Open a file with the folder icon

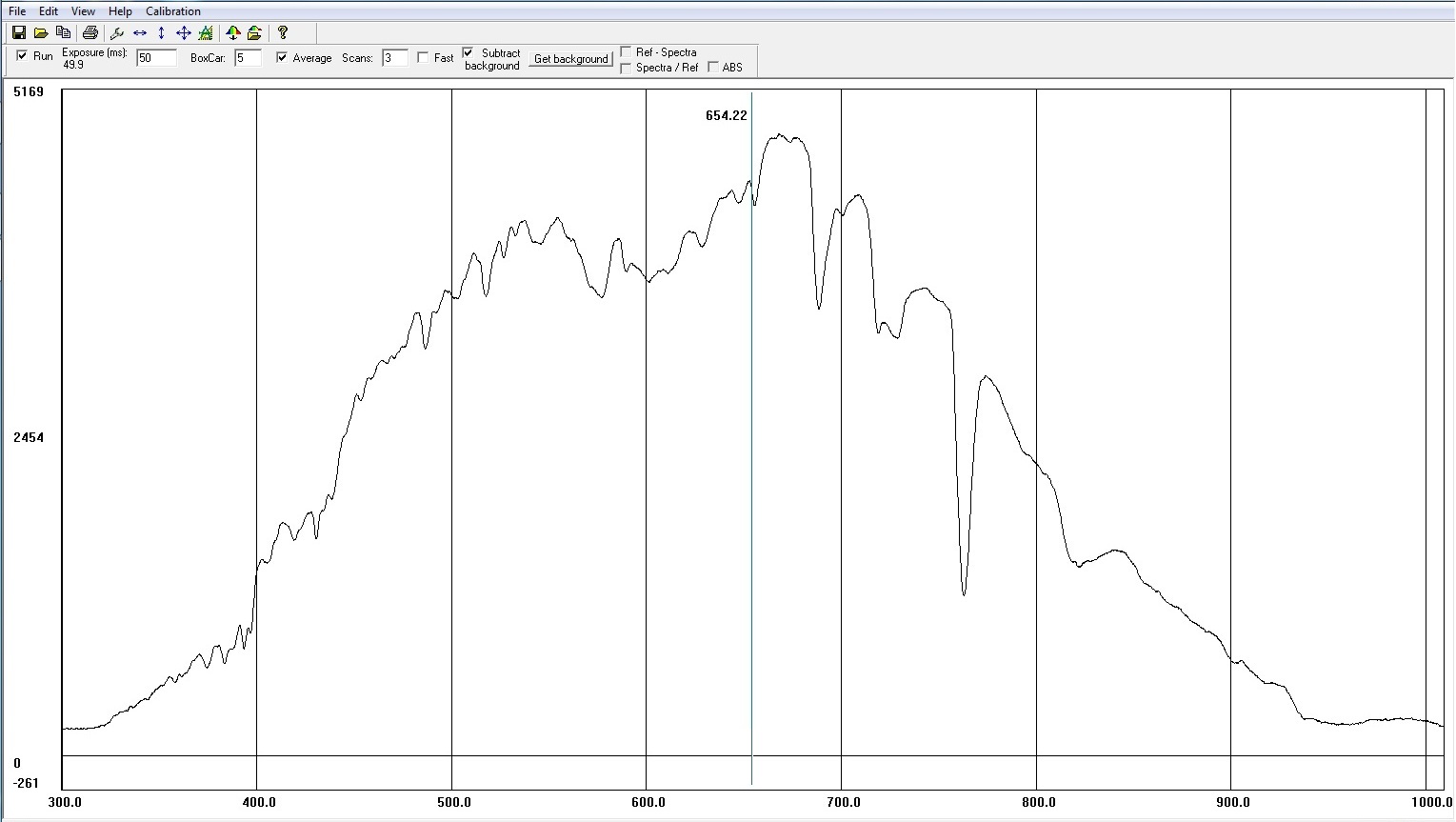[x=41, y=32]
